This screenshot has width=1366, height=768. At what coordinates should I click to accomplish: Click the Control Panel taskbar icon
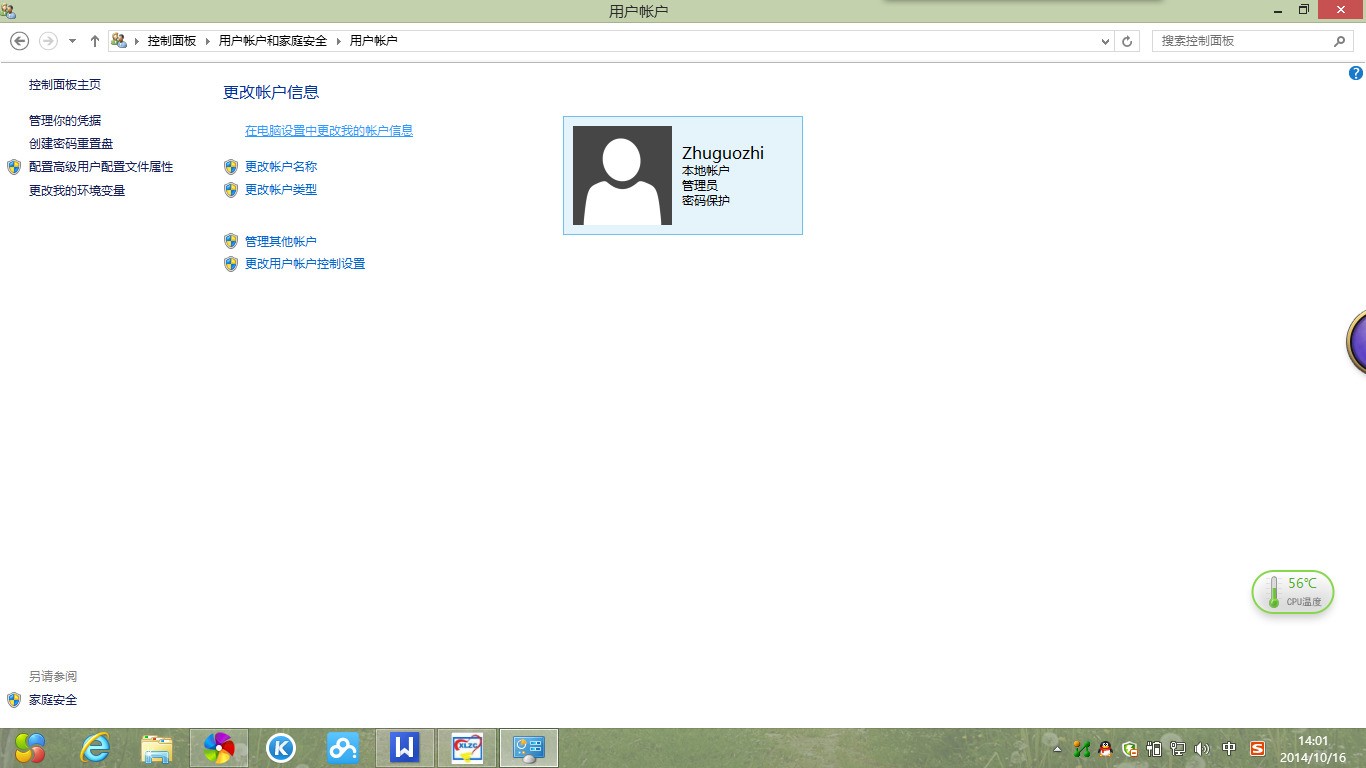click(x=529, y=748)
